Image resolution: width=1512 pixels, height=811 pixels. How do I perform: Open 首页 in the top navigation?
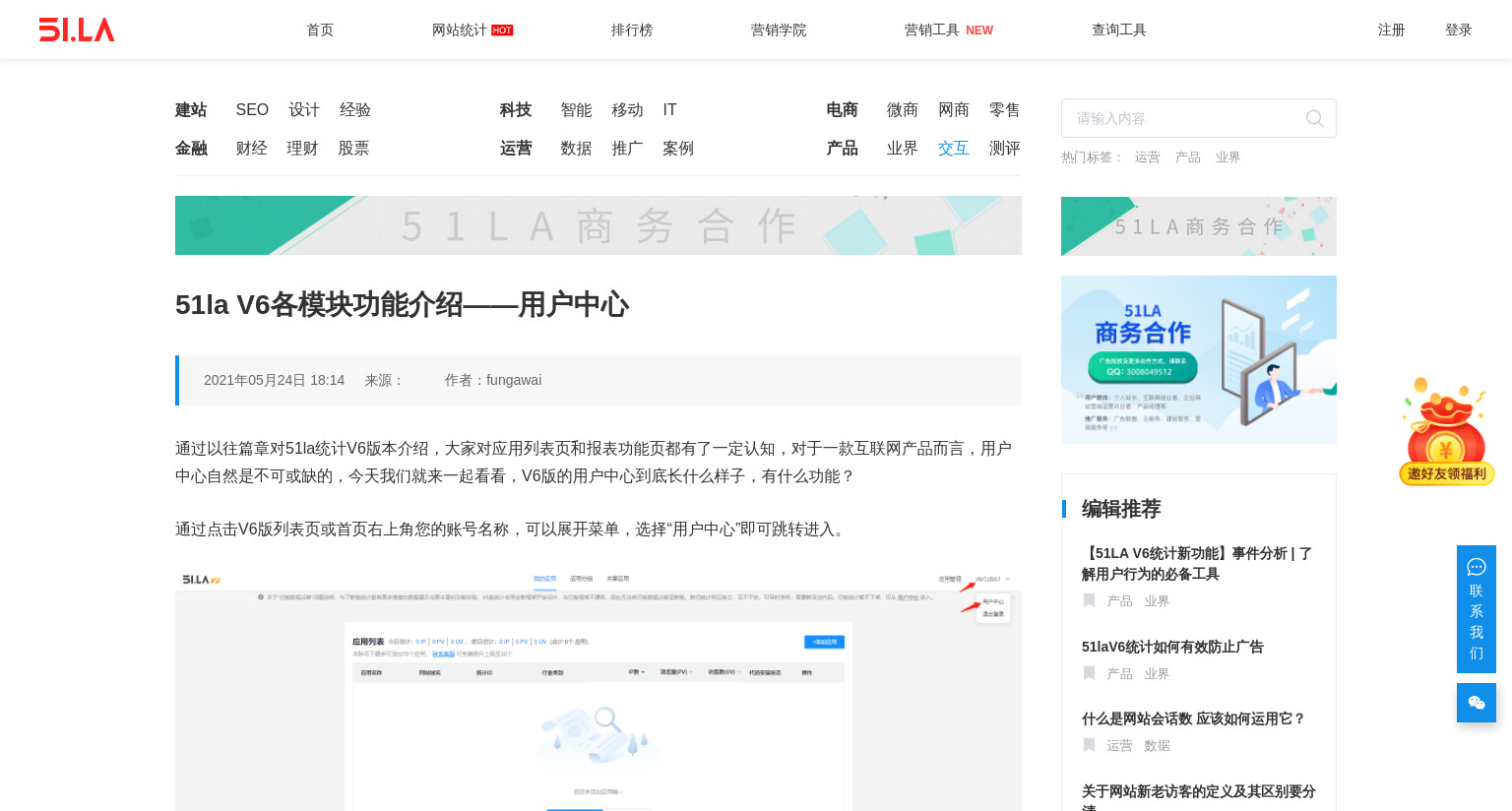(x=320, y=30)
